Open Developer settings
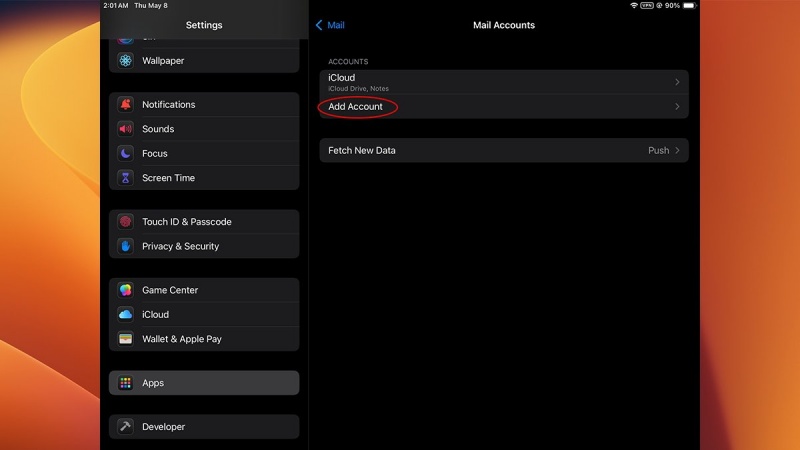The height and width of the screenshot is (450, 800). point(204,427)
